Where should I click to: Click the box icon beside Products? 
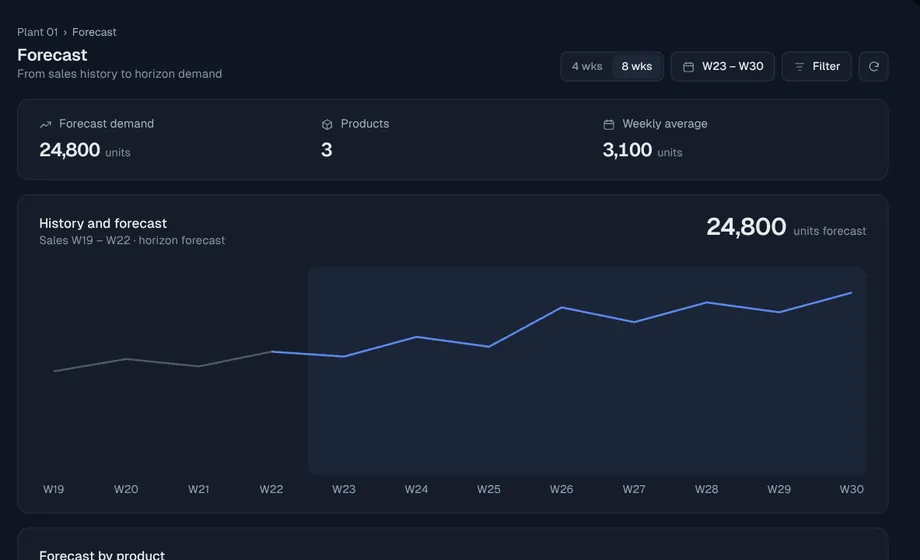[x=327, y=124]
